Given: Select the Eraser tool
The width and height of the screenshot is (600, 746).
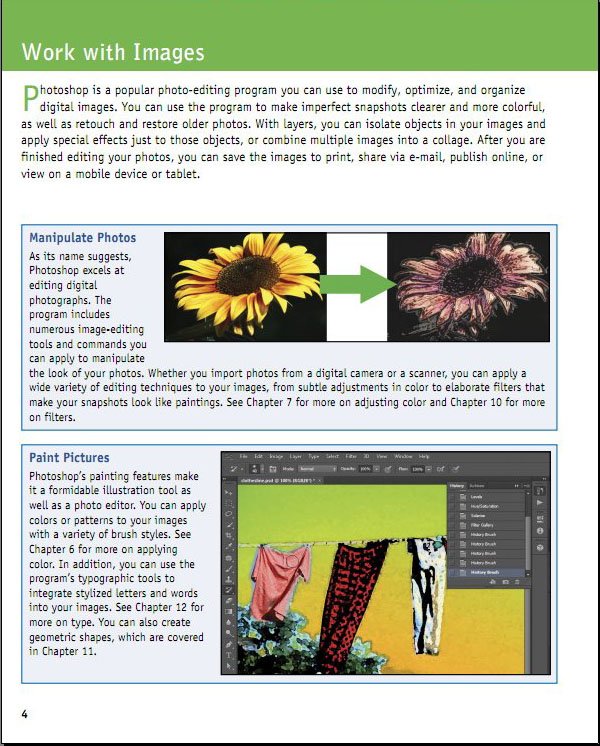Looking at the screenshot, I should 228,600.
